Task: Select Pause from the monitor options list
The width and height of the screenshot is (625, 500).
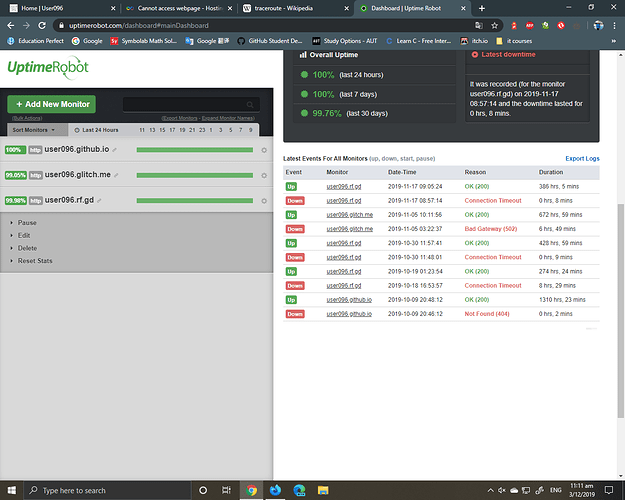Action: click(27, 223)
